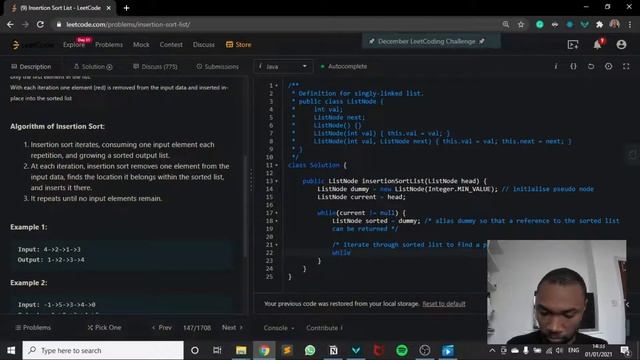This screenshot has height=360, width=640.
Task: Click the Reset to default link
Action: tap(444, 304)
